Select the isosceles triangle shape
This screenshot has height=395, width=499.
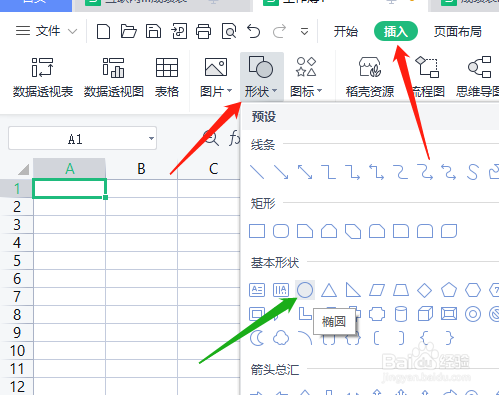point(329,290)
